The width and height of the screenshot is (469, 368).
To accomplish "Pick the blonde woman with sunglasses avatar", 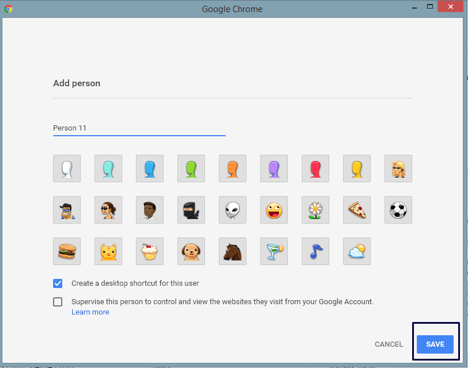I will 398,168.
